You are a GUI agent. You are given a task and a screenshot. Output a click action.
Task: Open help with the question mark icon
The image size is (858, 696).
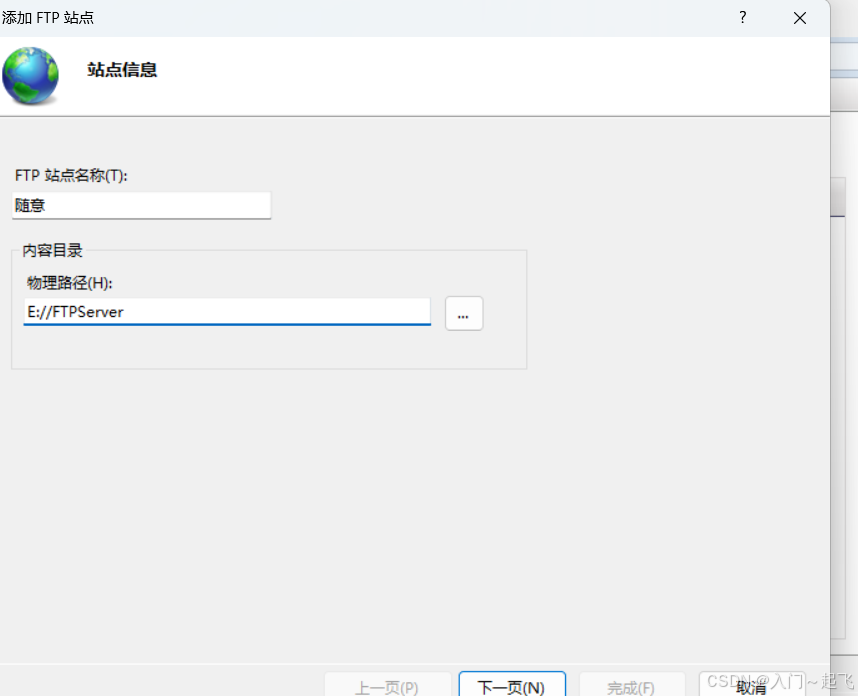(x=743, y=18)
